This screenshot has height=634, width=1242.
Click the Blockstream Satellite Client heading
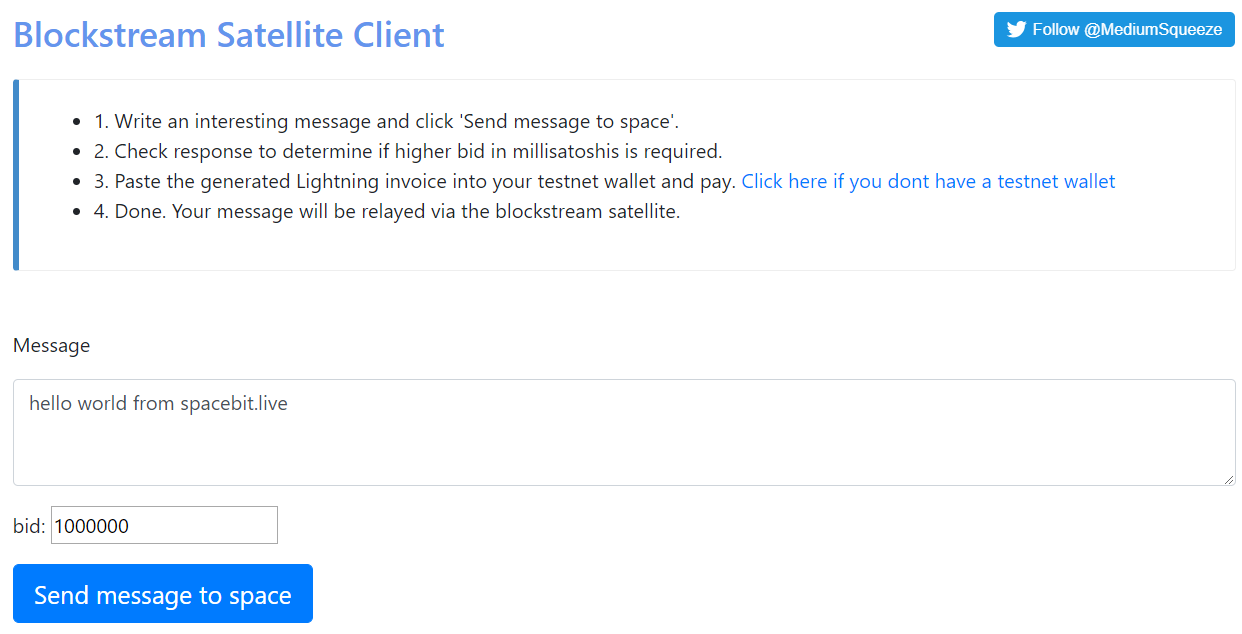click(229, 35)
